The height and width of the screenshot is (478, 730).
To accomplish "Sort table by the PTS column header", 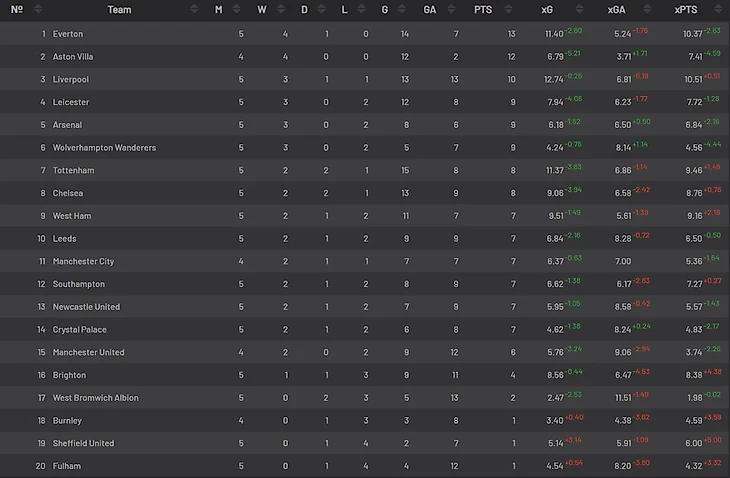I will [x=482, y=10].
